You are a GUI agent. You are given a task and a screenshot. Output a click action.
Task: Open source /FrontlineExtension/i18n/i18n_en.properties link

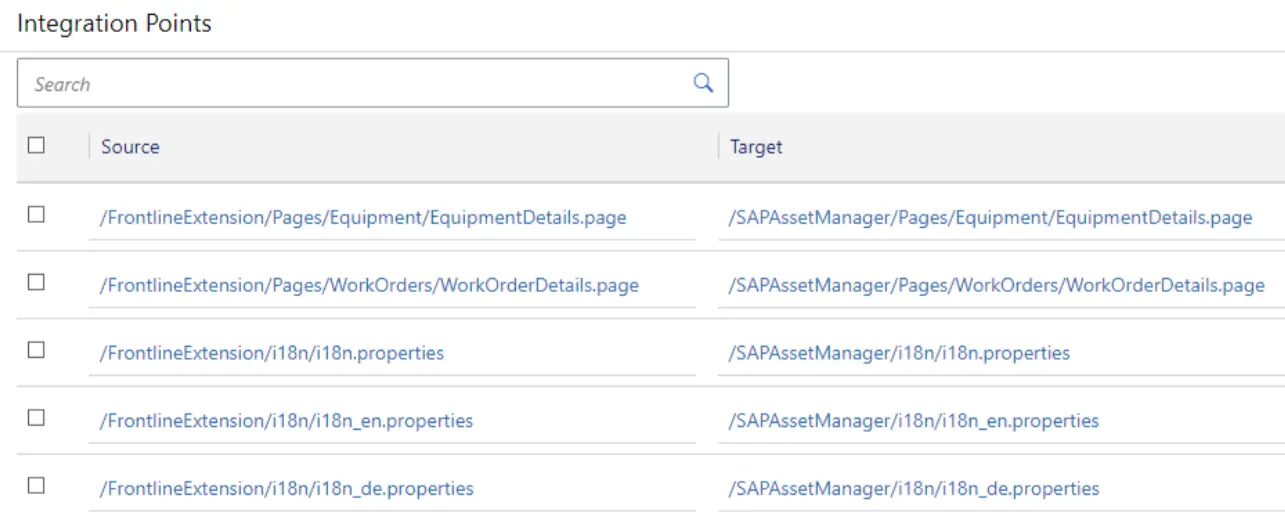click(286, 421)
